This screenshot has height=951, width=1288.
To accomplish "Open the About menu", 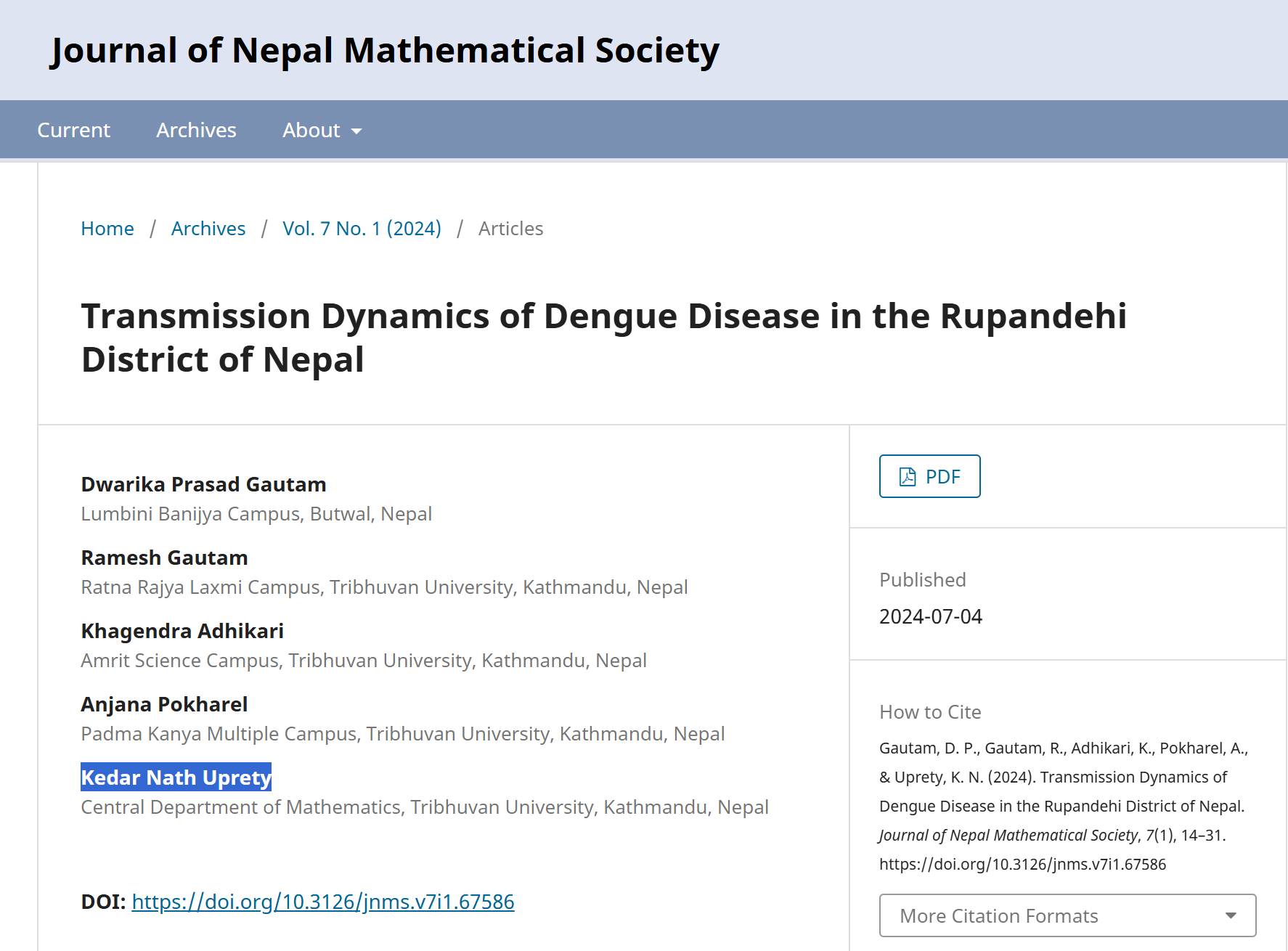I will click(x=311, y=130).
